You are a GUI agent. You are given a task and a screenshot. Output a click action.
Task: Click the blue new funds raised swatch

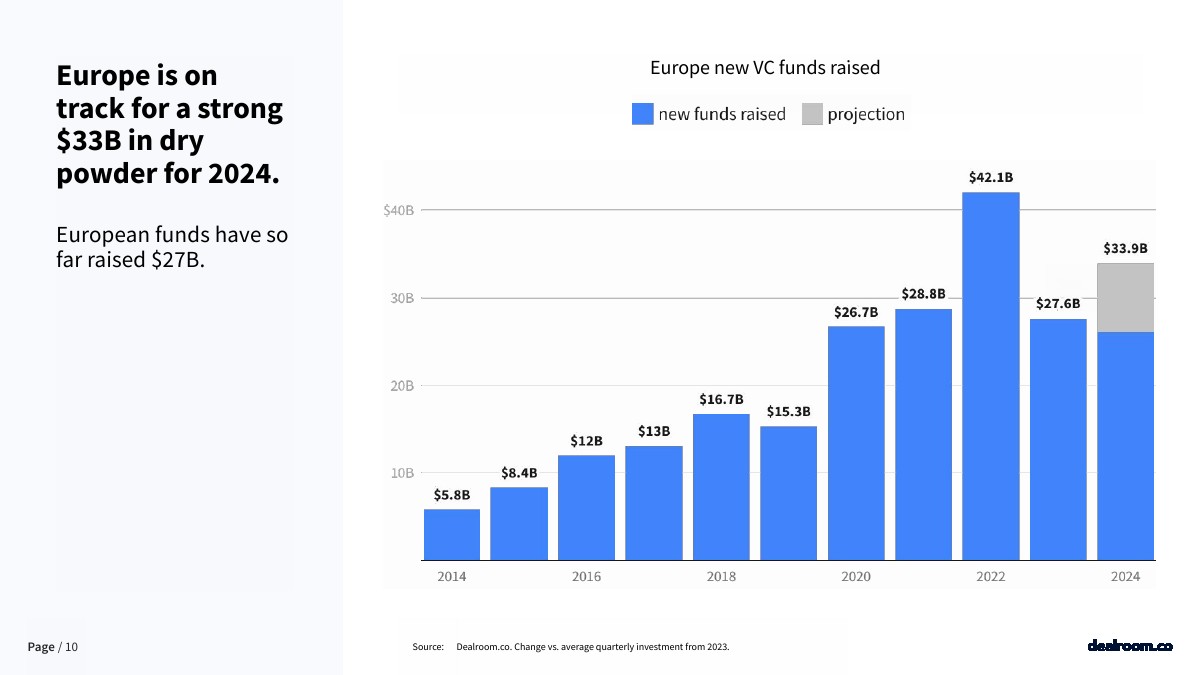coord(642,114)
